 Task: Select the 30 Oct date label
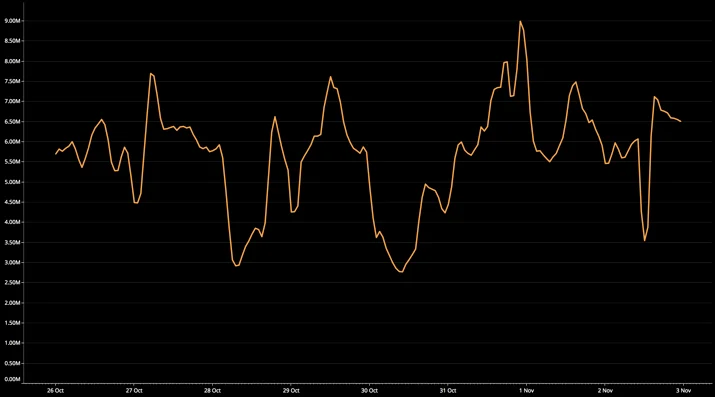pos(369,391)
